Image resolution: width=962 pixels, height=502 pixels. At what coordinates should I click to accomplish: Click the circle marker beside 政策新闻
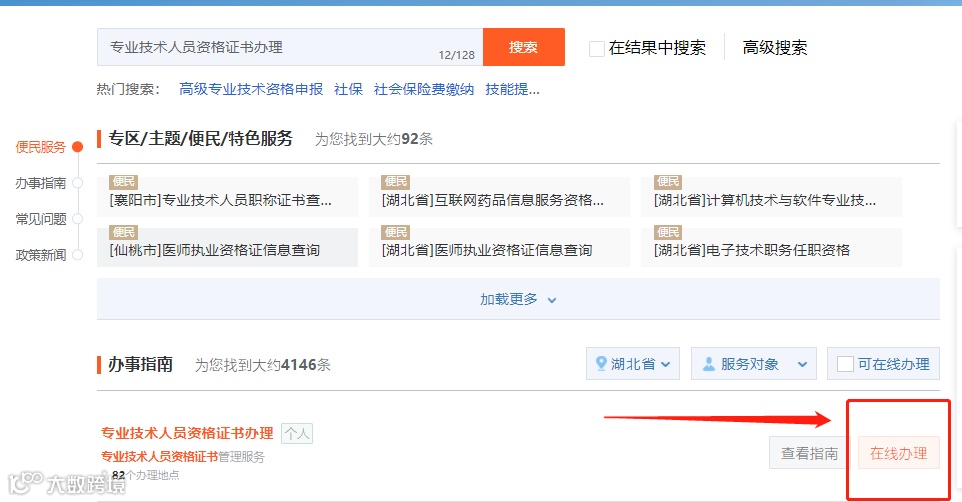pyautogui.click(x=77, y=254)
